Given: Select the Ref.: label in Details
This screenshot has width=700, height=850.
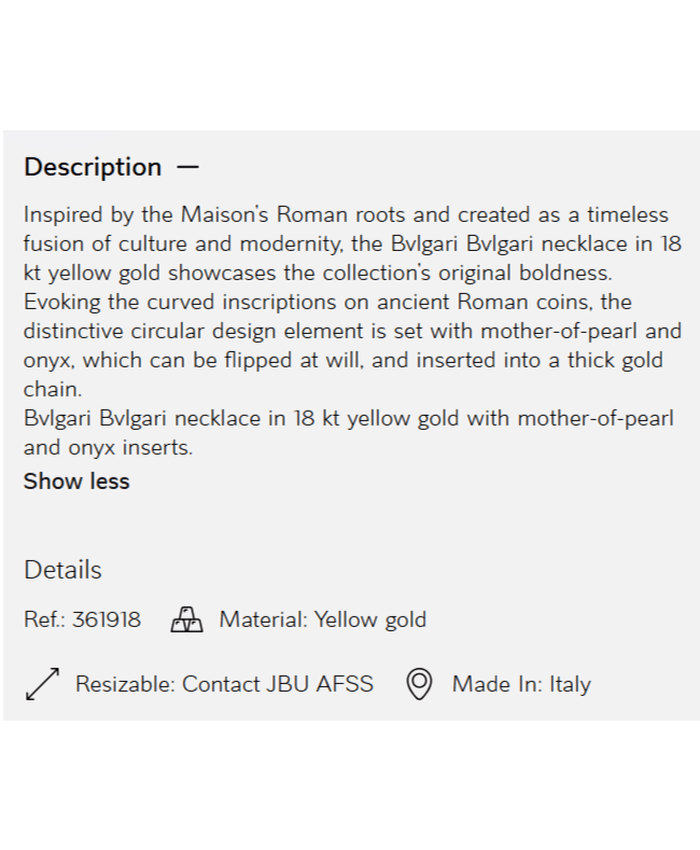Looking at the screenshot, I should pyautogui.click(x=45, y=620).
